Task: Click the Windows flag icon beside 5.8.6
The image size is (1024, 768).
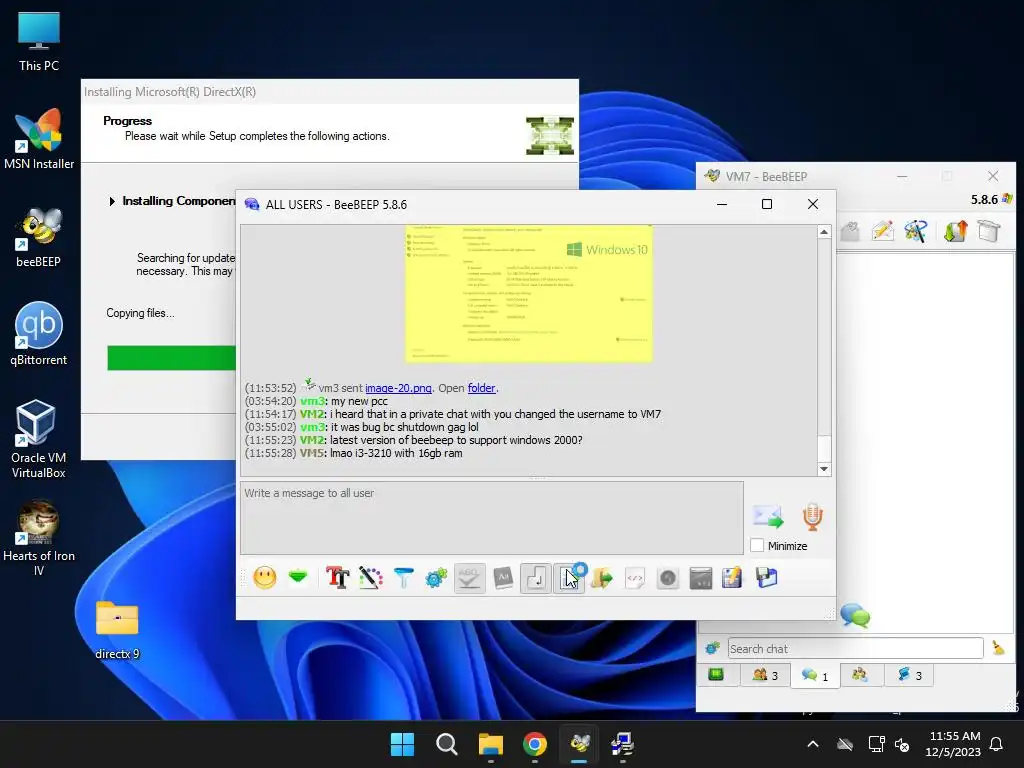Action: [1008, 199]
